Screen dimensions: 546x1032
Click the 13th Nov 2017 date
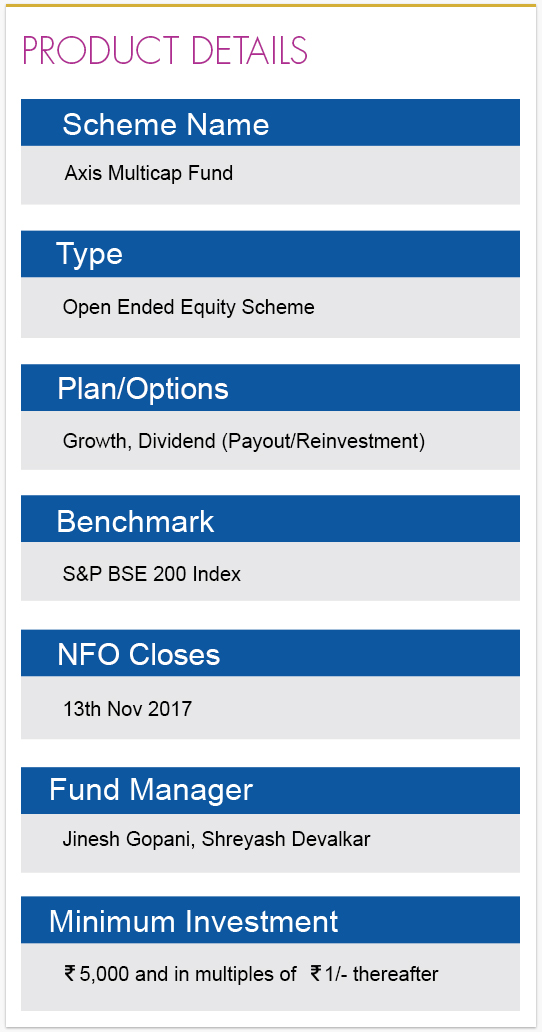(128, 709)
